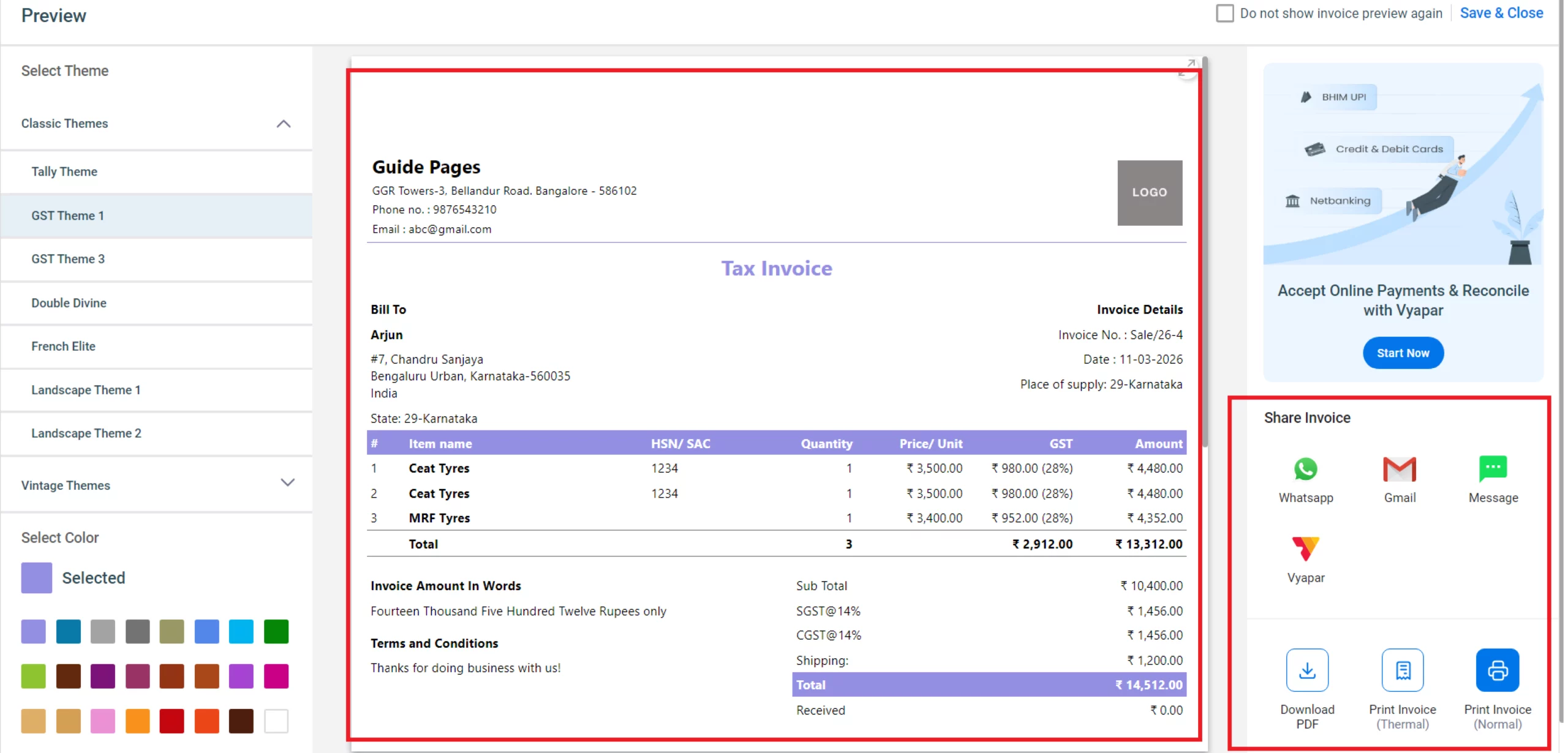Select the French Elite theme
This screenshot has width=1568, height=753.
(64, 346)
